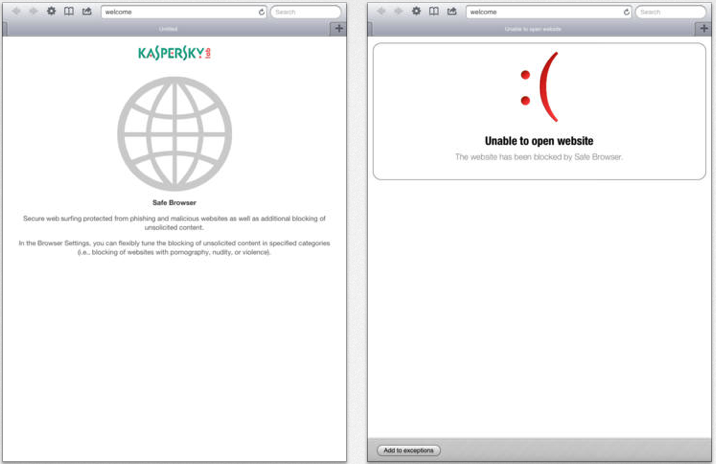Reload page in left window address bar
Image resolution: width=716 pixels, height=464 pixels.
tap(261, 12)
